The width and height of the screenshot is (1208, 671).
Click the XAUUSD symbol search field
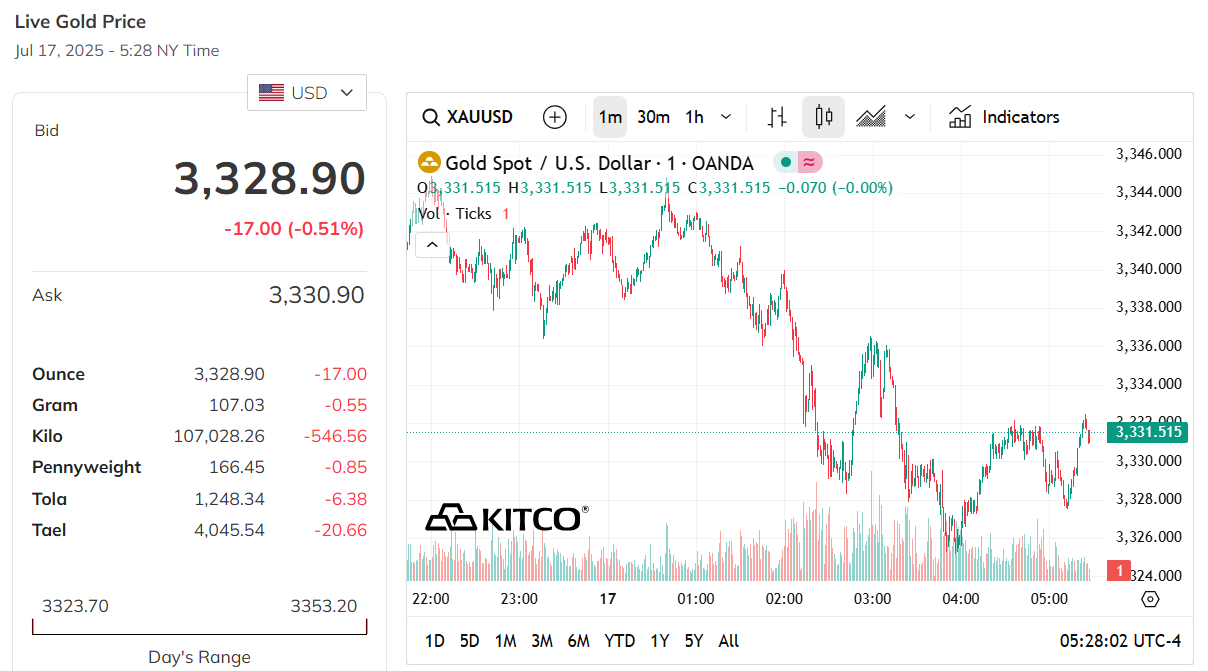click(480, 117)
